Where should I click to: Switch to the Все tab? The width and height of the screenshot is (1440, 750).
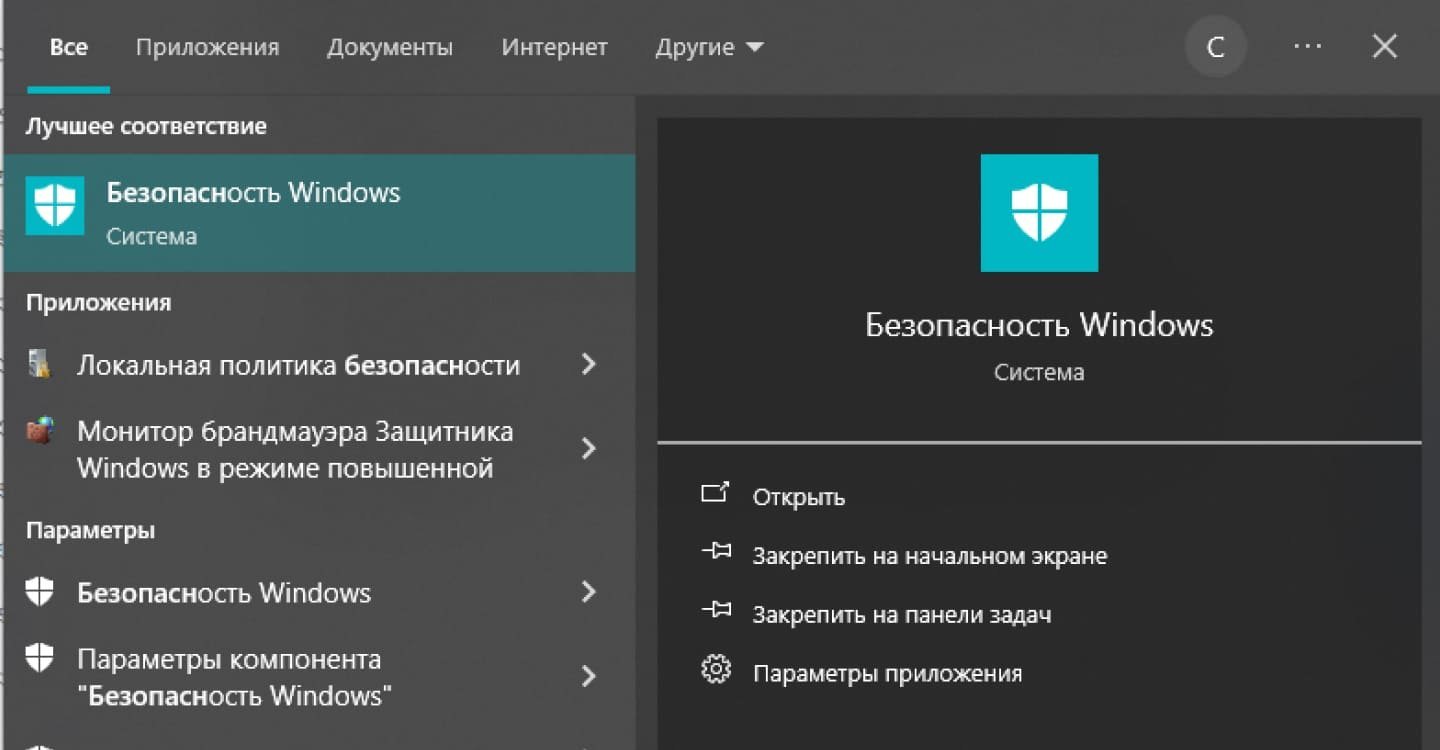coord(69,47)
